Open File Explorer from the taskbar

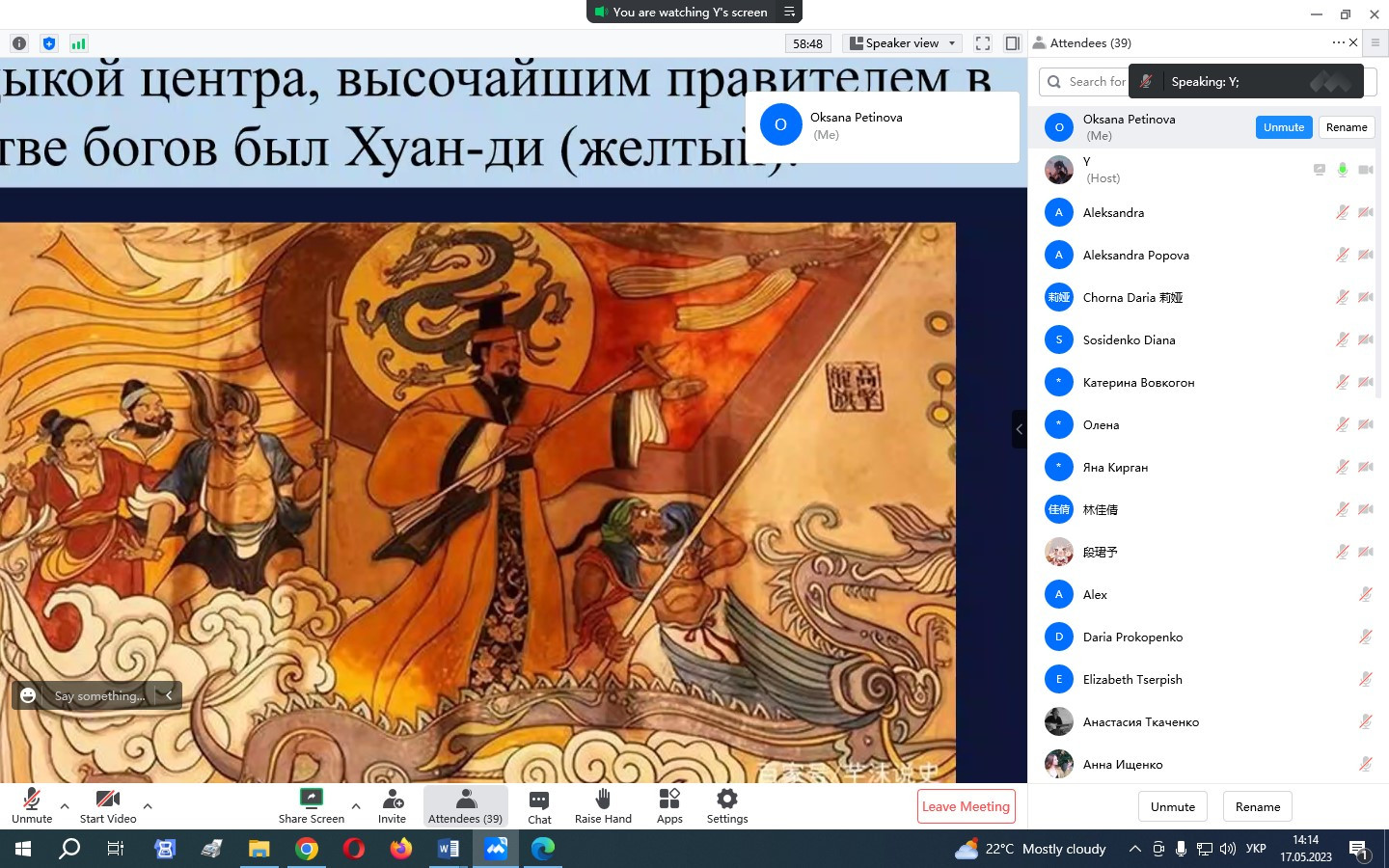[259, 849]
